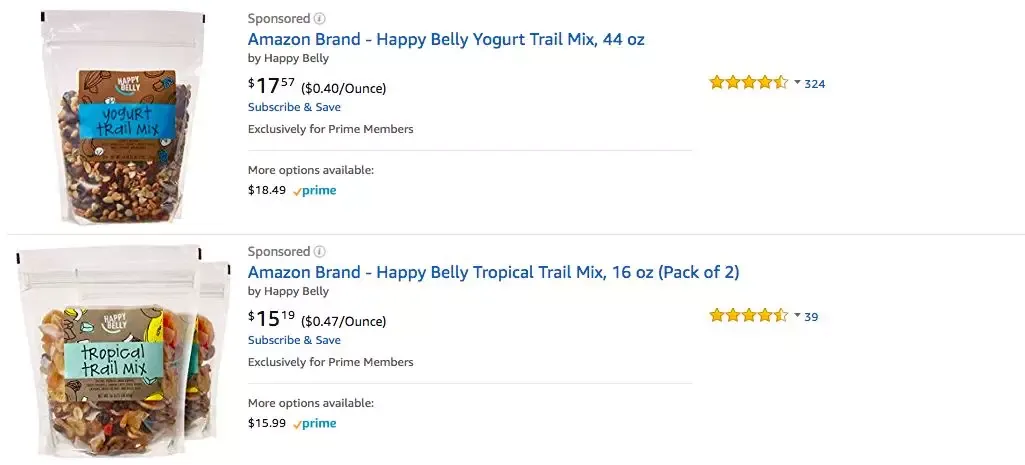
Task: Select the $15.99 more options price
Action: 266,424
